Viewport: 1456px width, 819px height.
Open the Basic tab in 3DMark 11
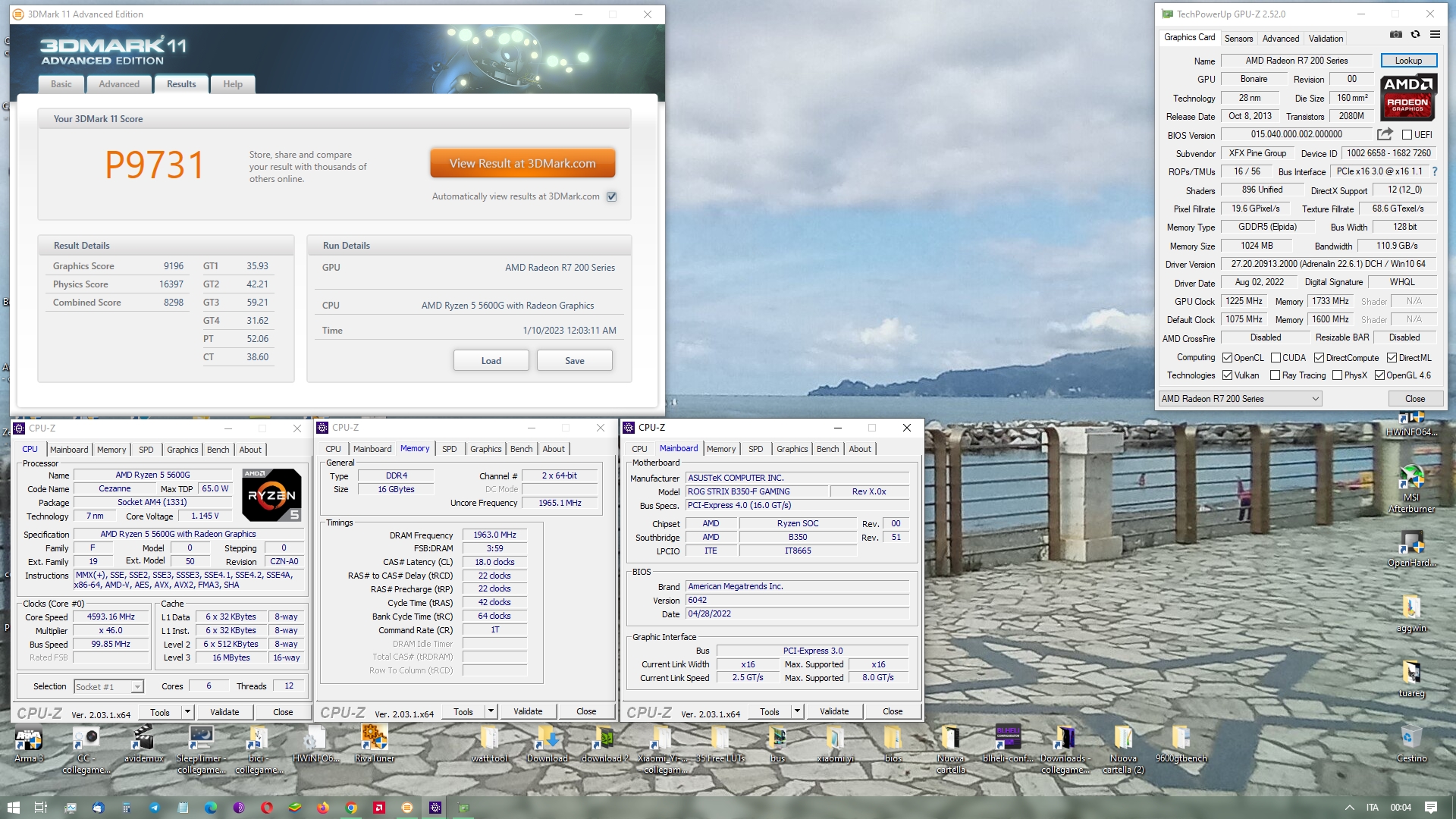[61, 84]
